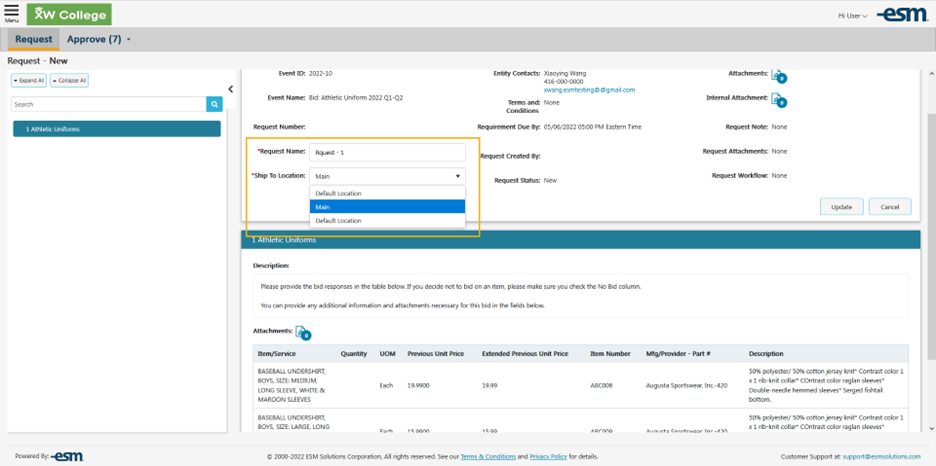The width and height of the screenshot is (936, 466).
Task: Select Main option in dropdown list
Action: [x=387, y=207]
